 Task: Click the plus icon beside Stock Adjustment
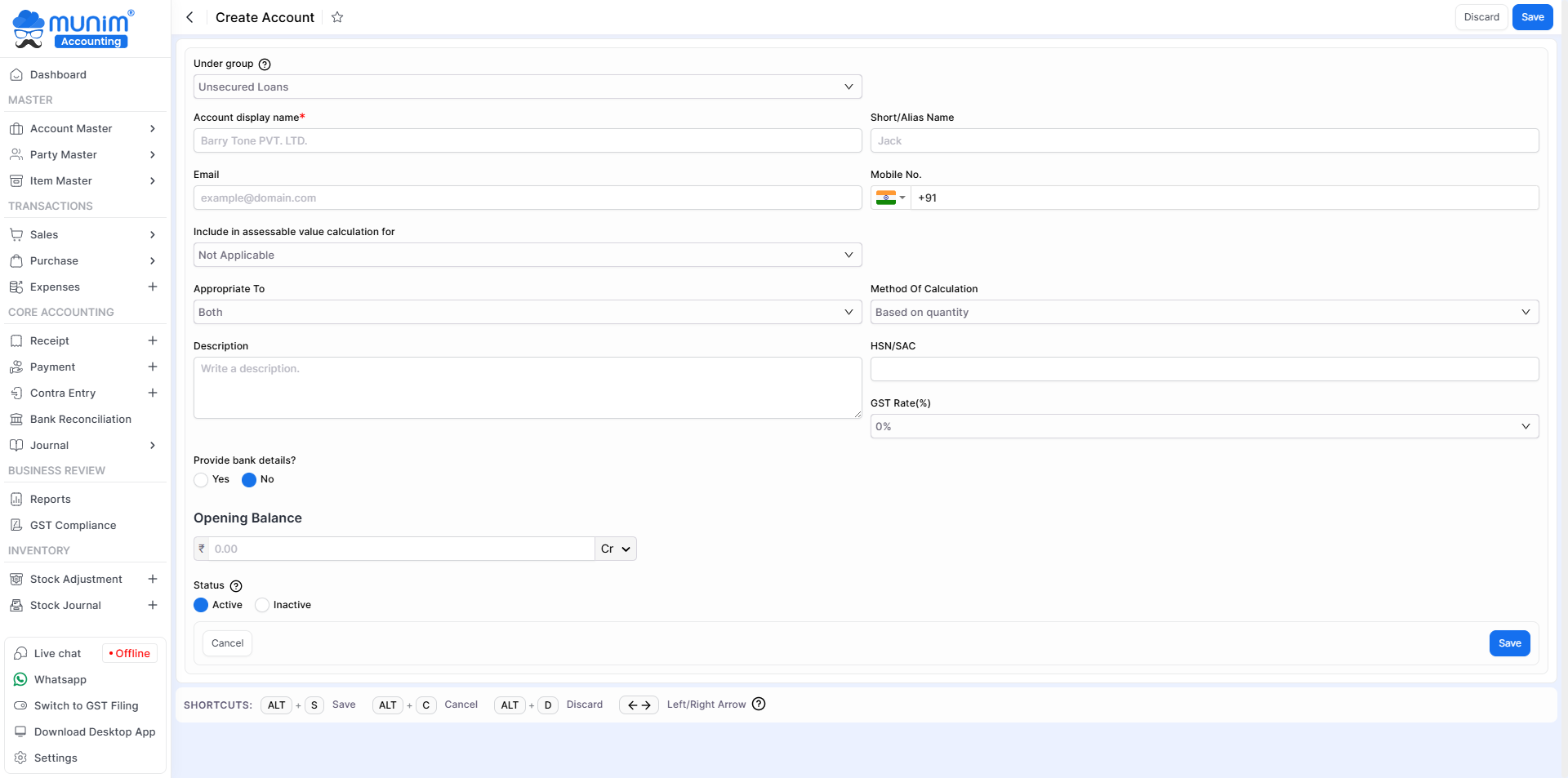[152, 579]
